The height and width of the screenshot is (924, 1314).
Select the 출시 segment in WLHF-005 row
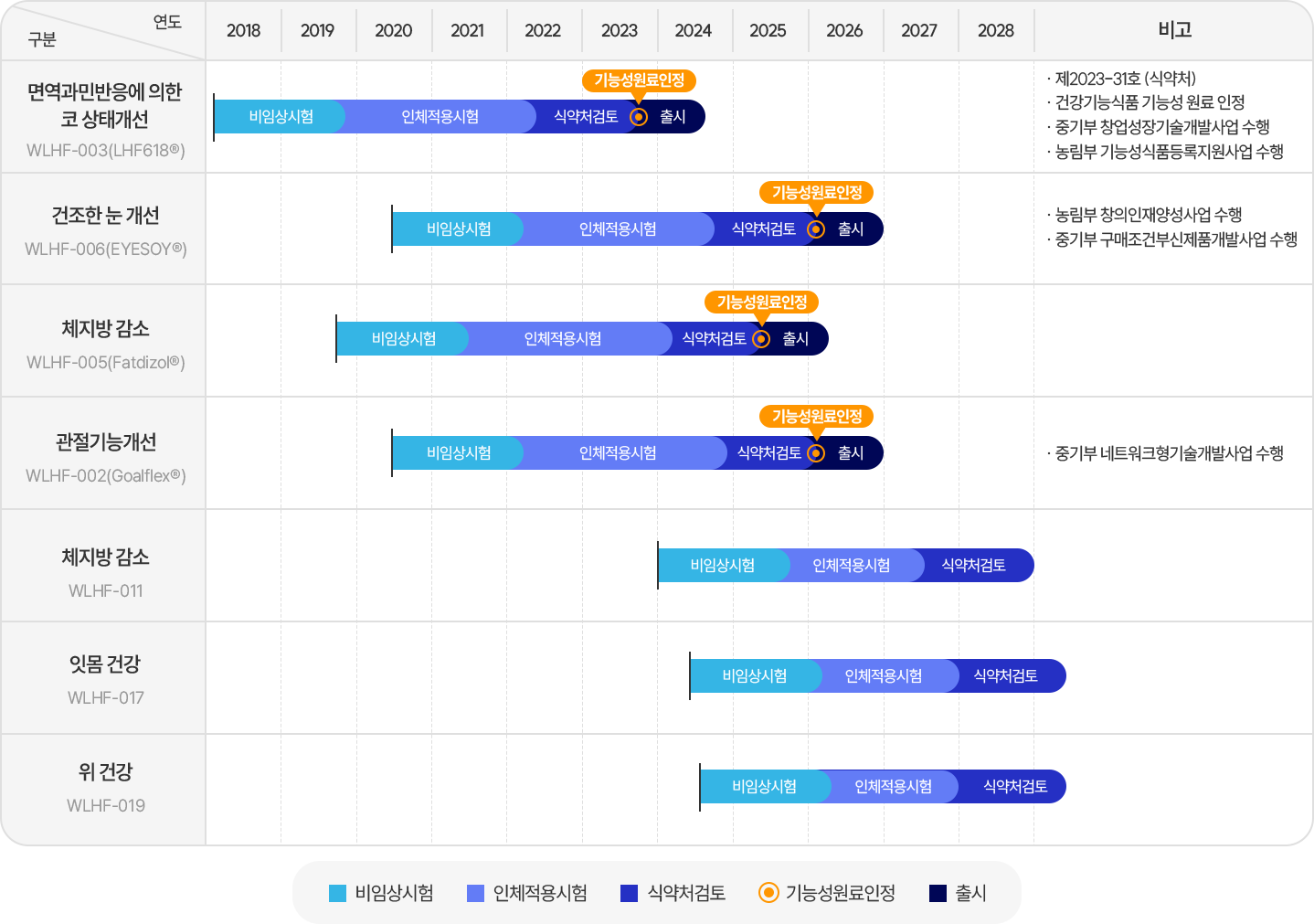pos(796,339)
